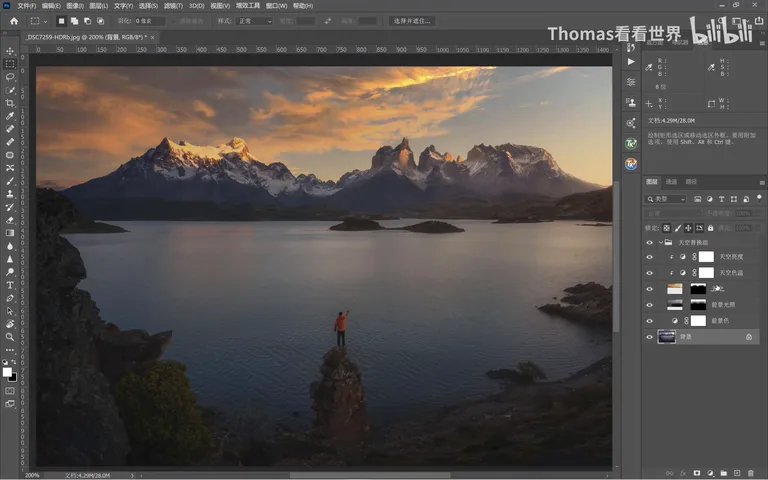768x480 pixels.
Task: Select the Hand tool
Action: click(x=10, y=324)
